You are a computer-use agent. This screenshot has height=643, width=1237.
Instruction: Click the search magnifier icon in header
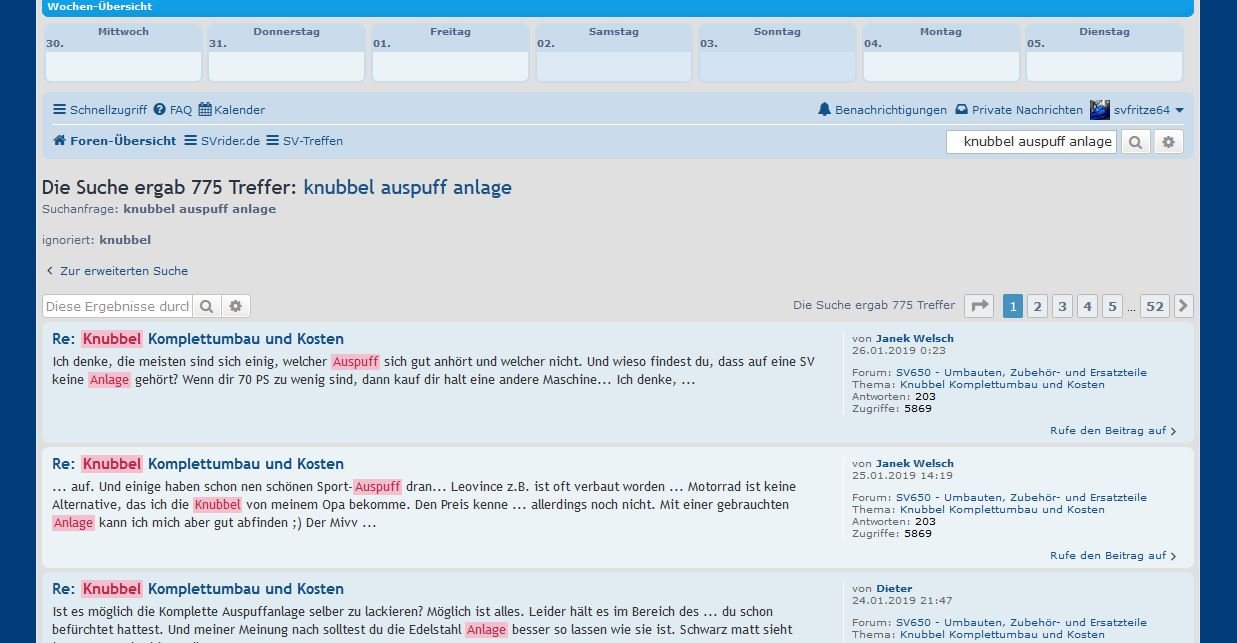[1135, 142]
